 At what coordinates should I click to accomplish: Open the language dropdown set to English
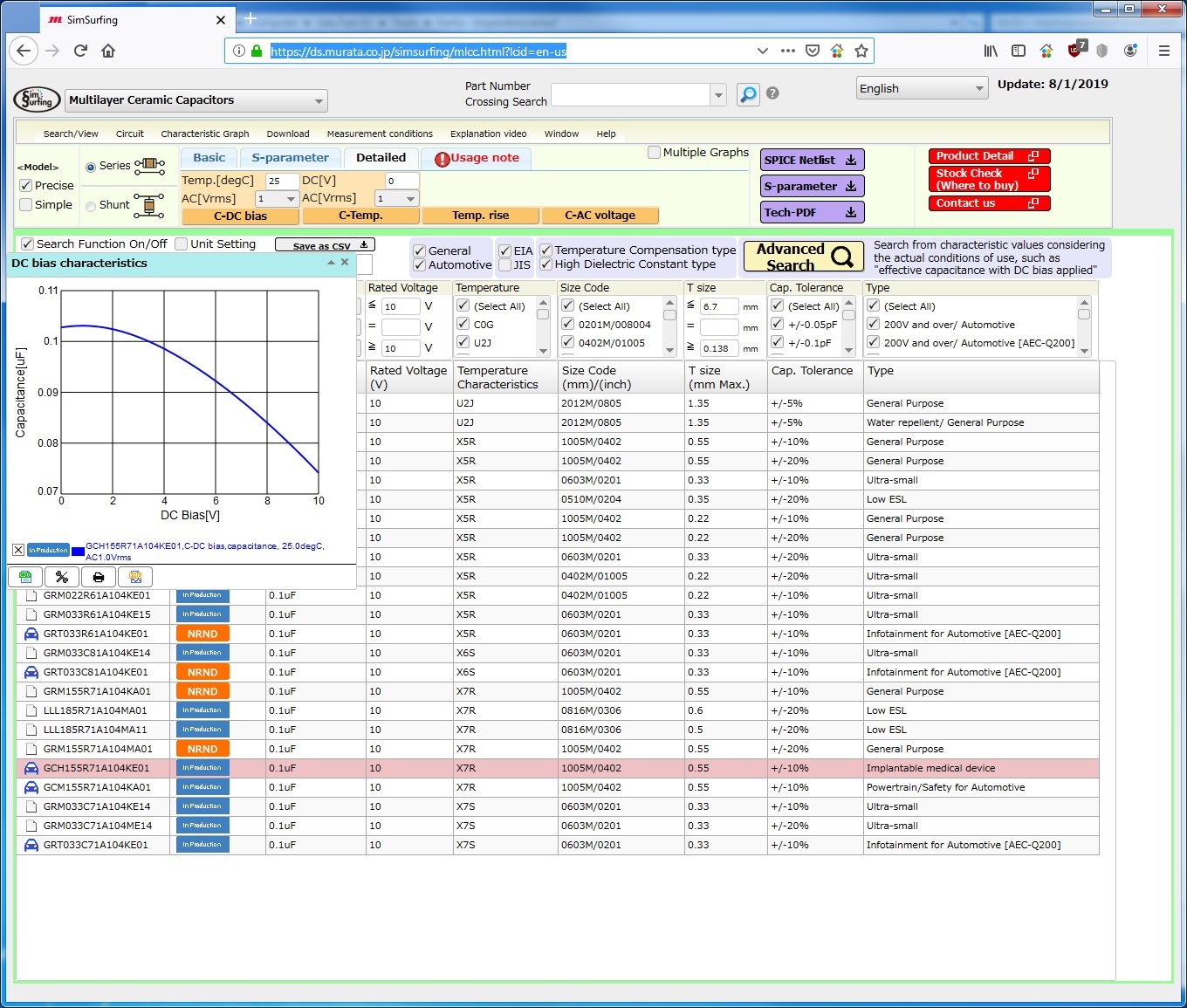[922, 88]
